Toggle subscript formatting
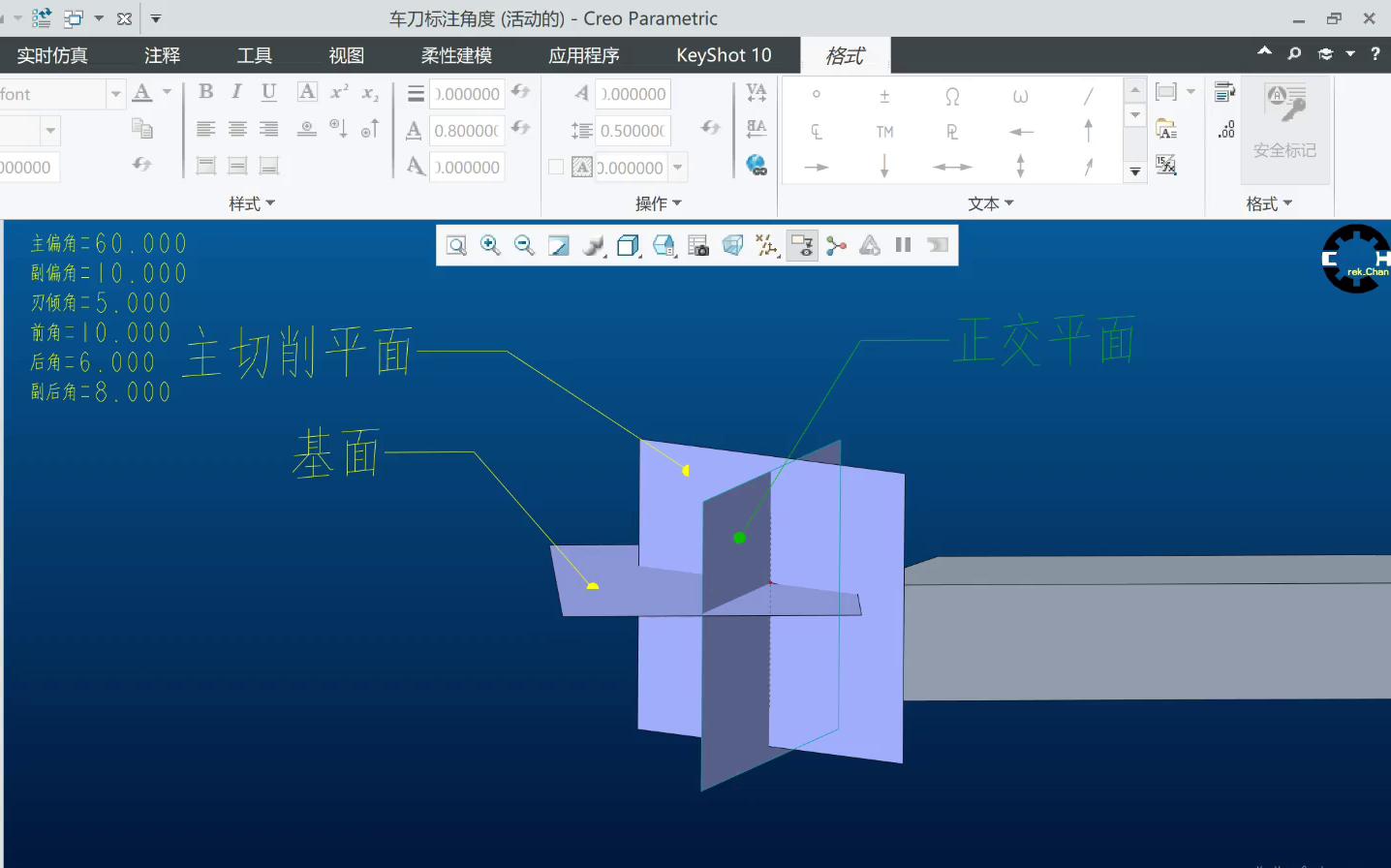The image size is (1391, 868). [370, 94]
